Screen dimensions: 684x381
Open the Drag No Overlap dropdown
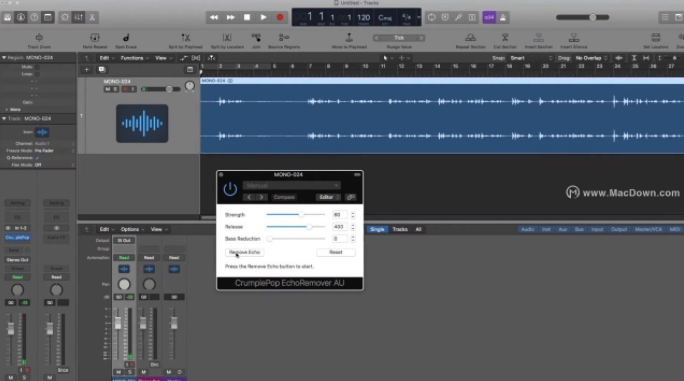pos(591,58)
